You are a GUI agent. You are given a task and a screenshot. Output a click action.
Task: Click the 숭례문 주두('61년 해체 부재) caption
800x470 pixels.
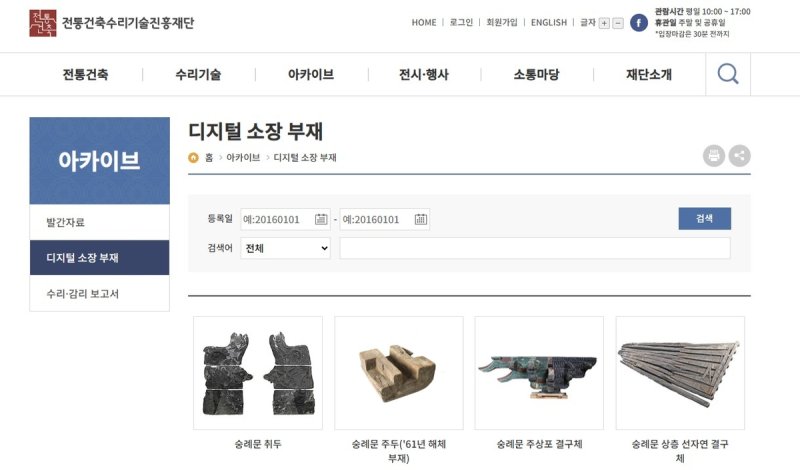[399, 451]
